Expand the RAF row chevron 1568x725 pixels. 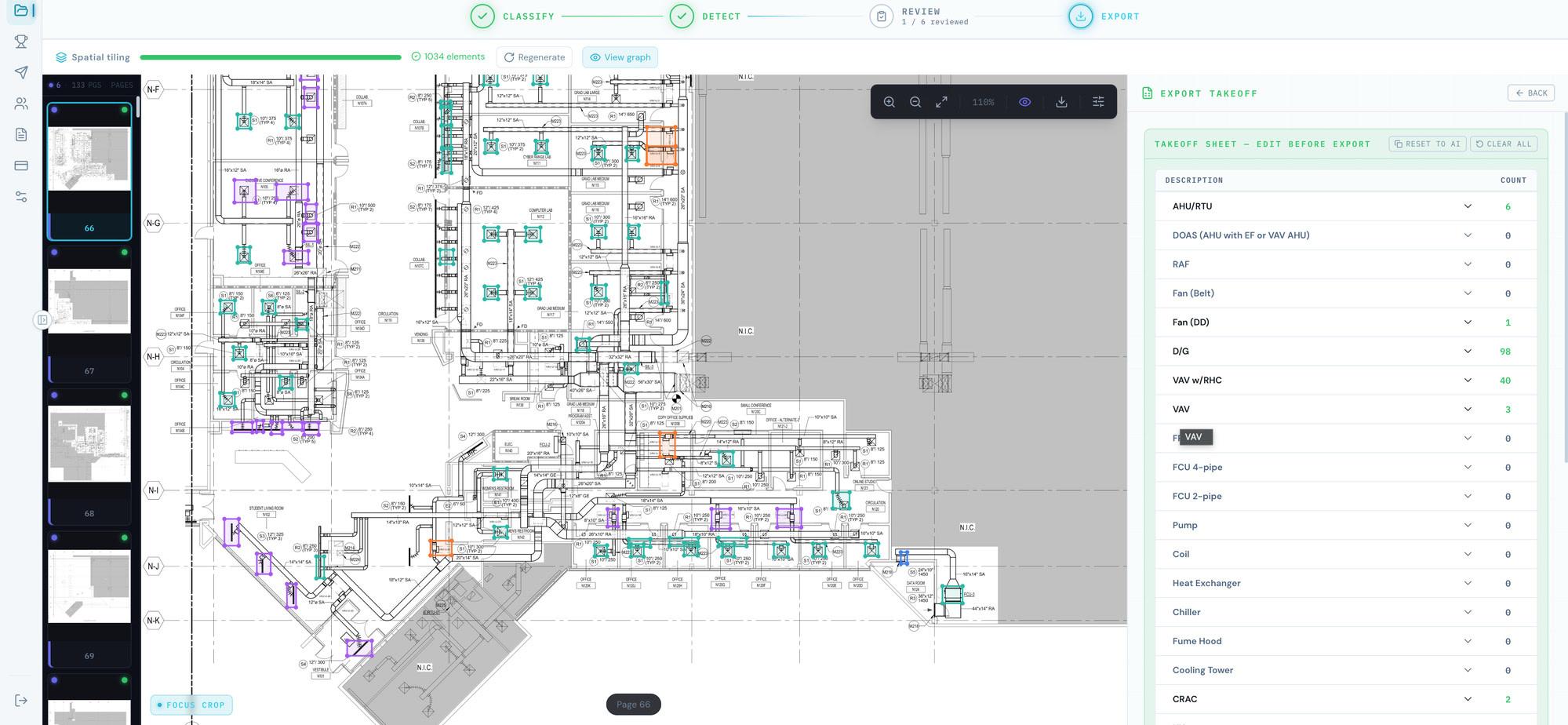tap(1468, 264)
